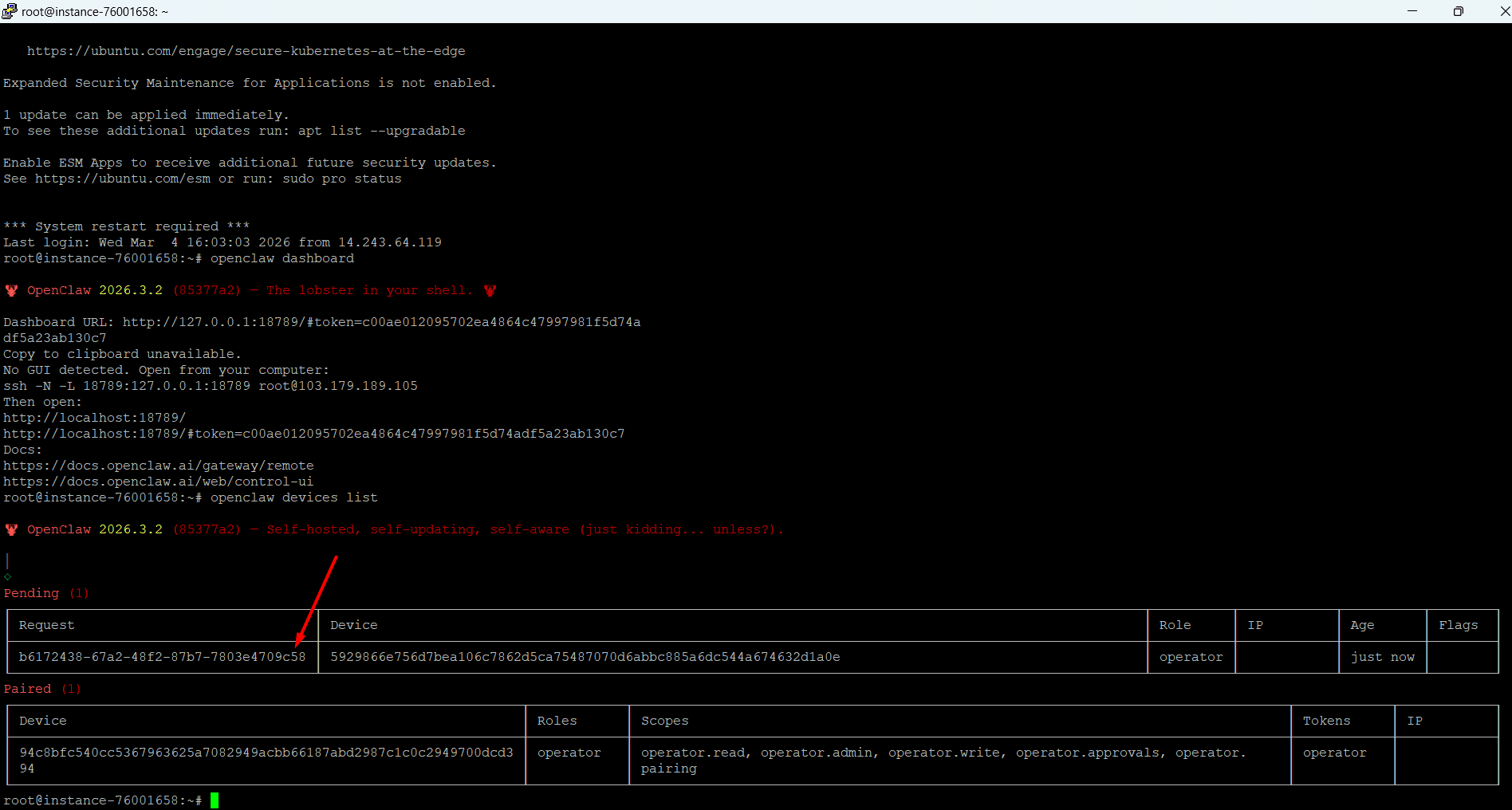Click the pending request ID b6172438
This screenshot has height=810, width=1512.
click(x=162, y=657)
